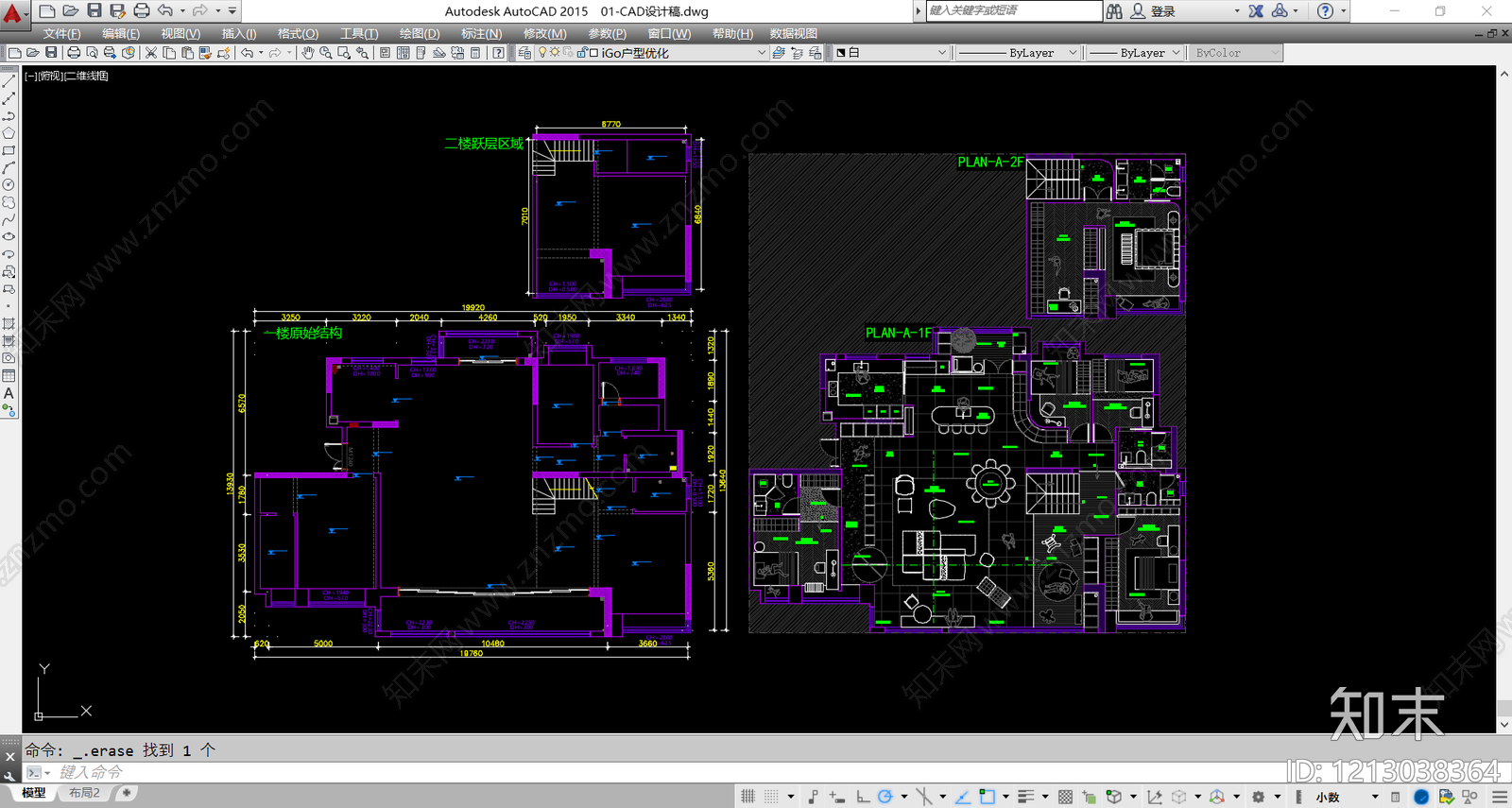
Task: Toggle the grid display in status bar
Action: pyautogui.click(x=748, y=797)
